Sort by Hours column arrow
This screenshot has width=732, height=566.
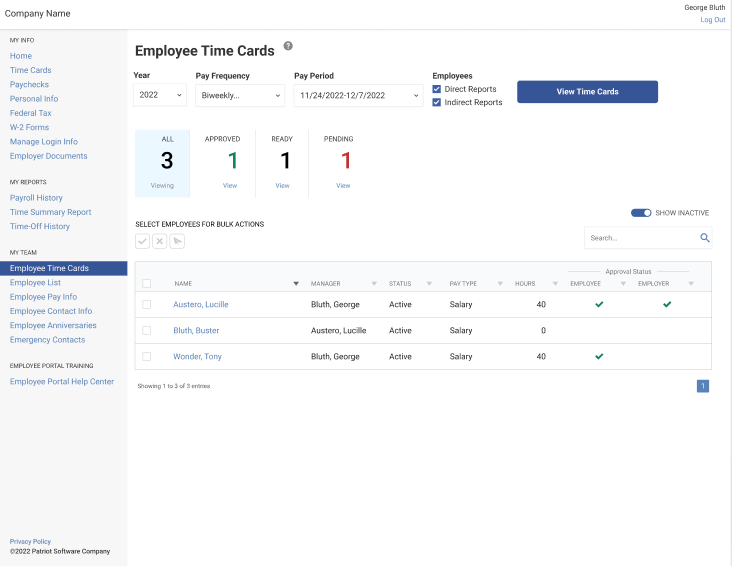point(555,283)
